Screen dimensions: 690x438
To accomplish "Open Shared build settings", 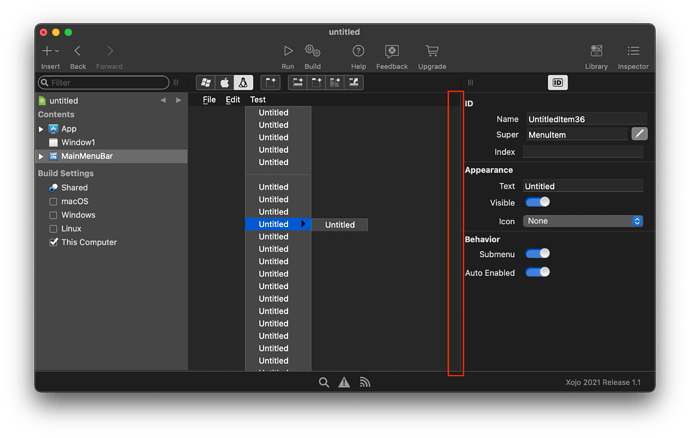I will [74, 188].
